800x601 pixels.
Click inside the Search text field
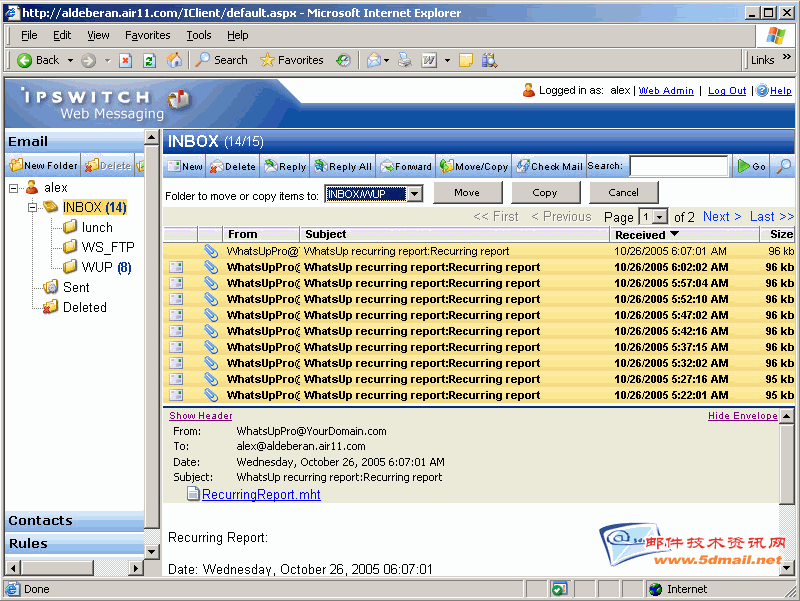[678, 167]
